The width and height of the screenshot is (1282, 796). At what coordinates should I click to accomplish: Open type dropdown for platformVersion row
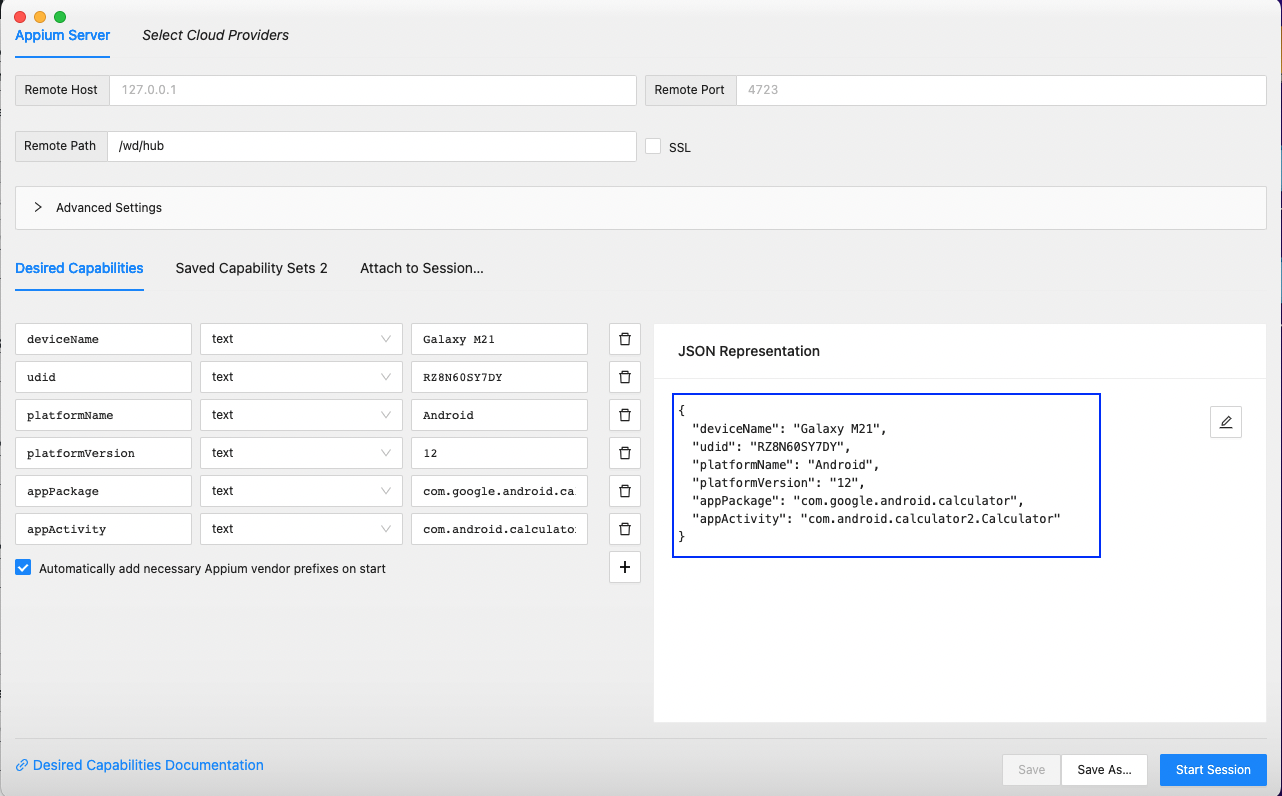point(302,453)
